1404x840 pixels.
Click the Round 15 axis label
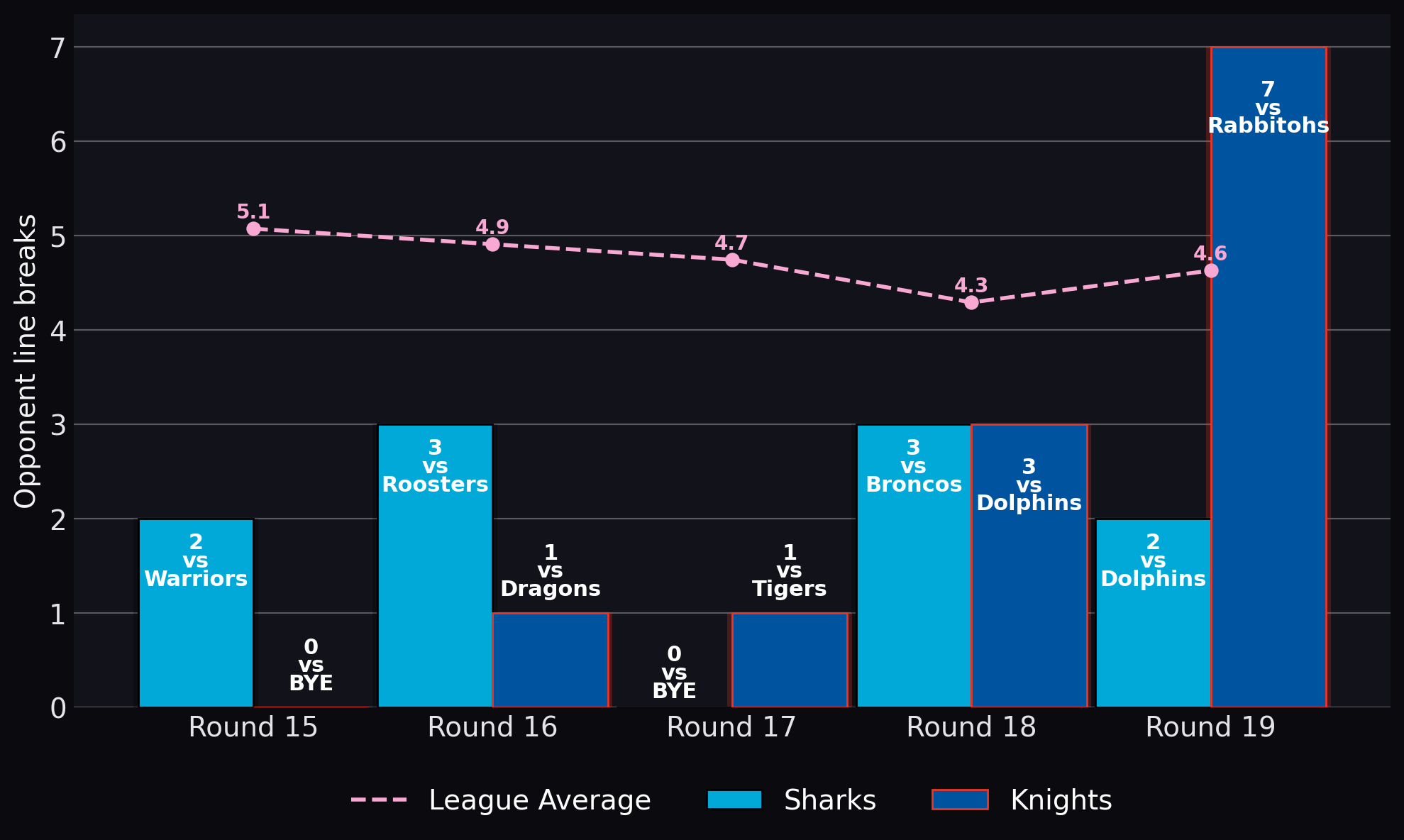click(x=253, y=727)
